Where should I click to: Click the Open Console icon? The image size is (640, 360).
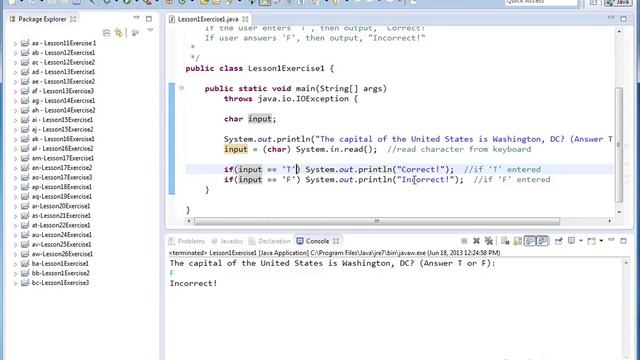click(591, 241)
